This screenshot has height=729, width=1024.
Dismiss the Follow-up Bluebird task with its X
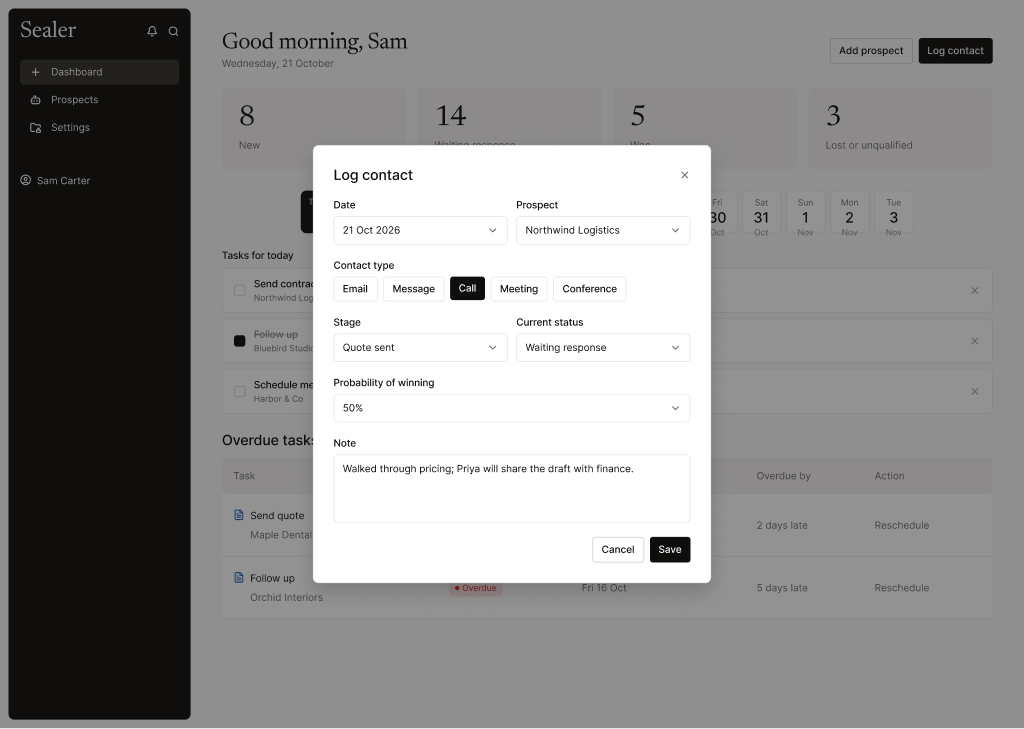974,341
